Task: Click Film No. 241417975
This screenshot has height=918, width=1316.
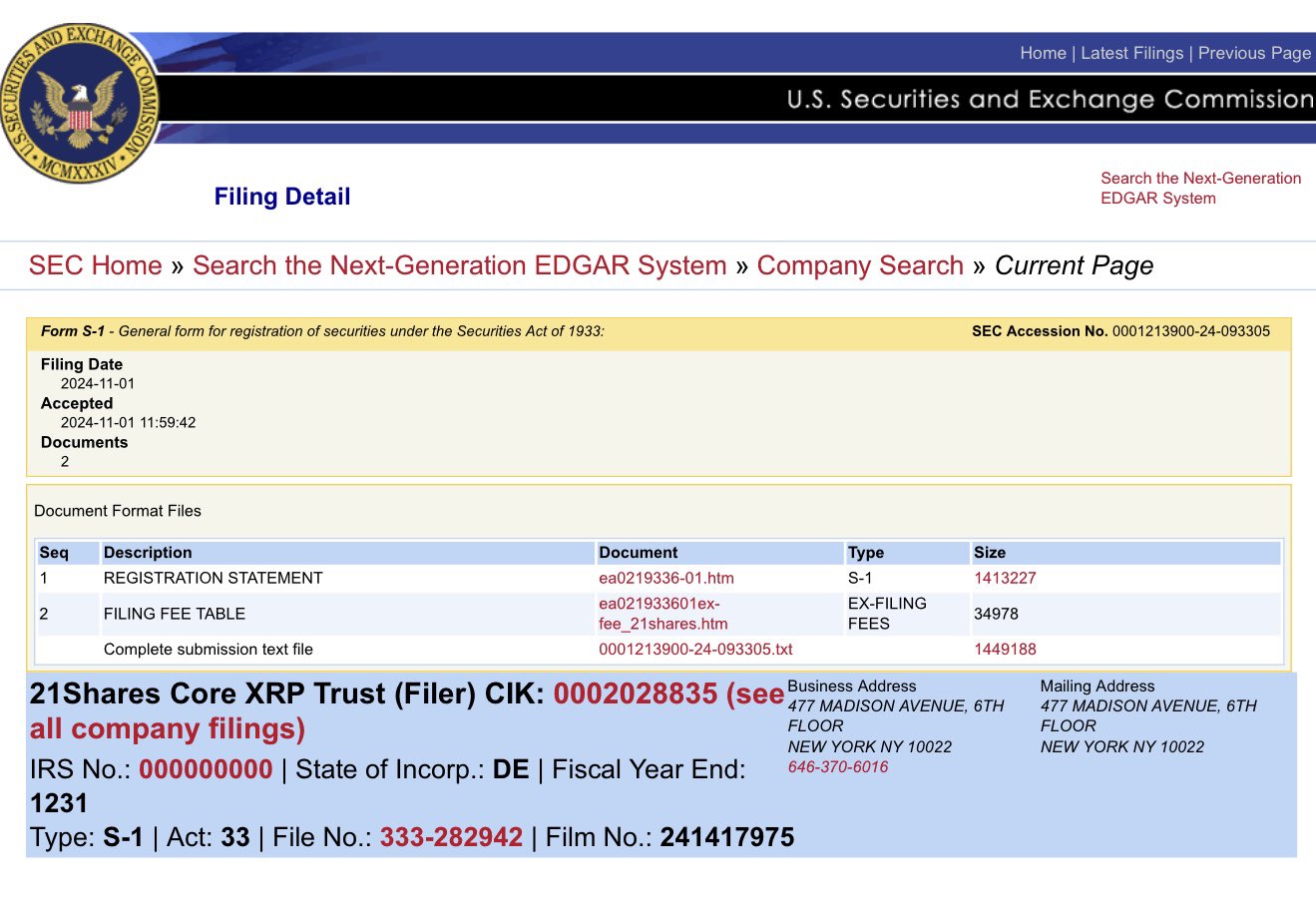Action: coord(727,837)
